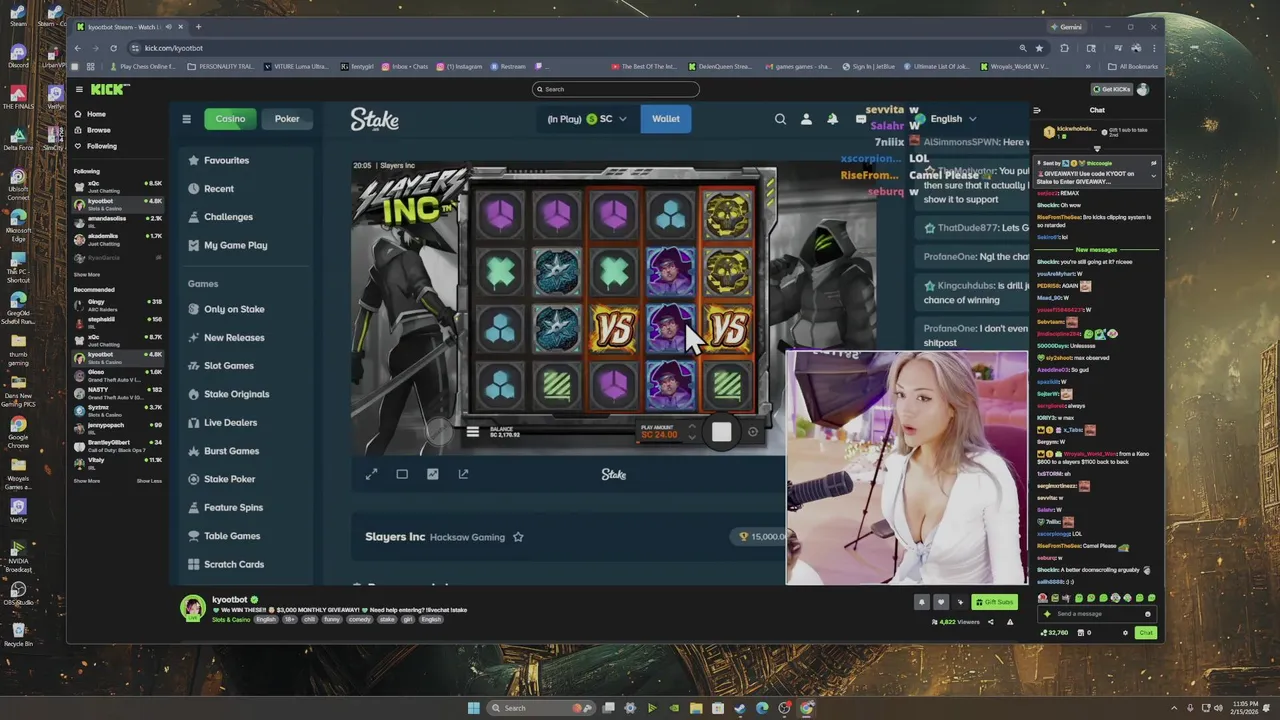Click Windows taskbar Search box

point(543,708)
